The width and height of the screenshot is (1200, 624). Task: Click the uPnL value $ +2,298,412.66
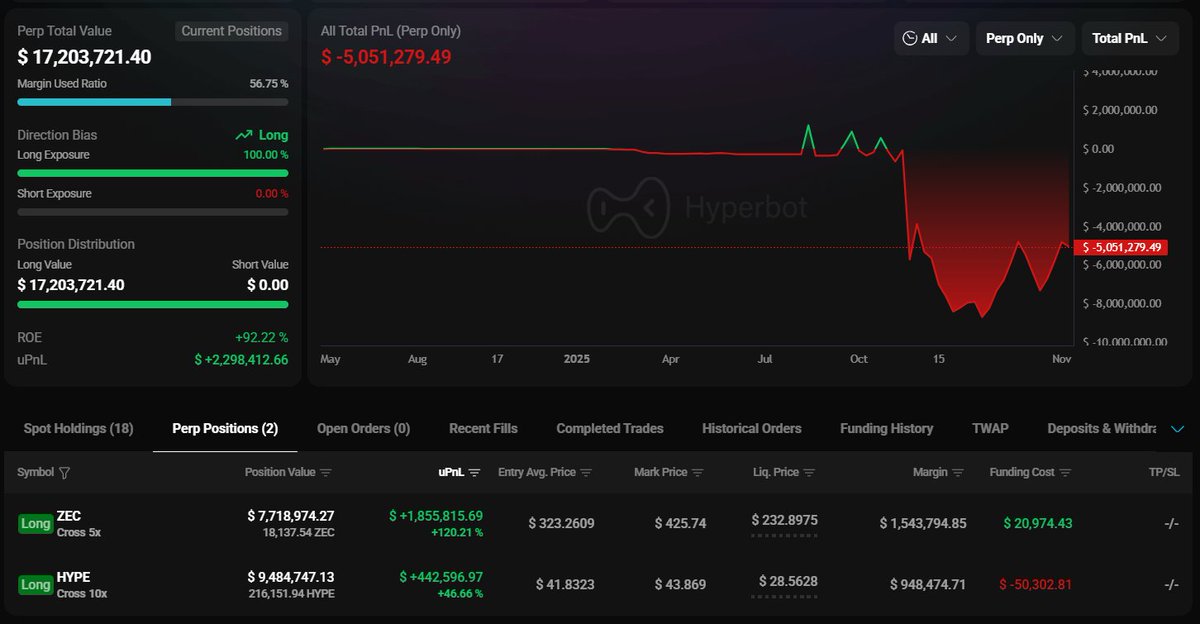(241, 359)
